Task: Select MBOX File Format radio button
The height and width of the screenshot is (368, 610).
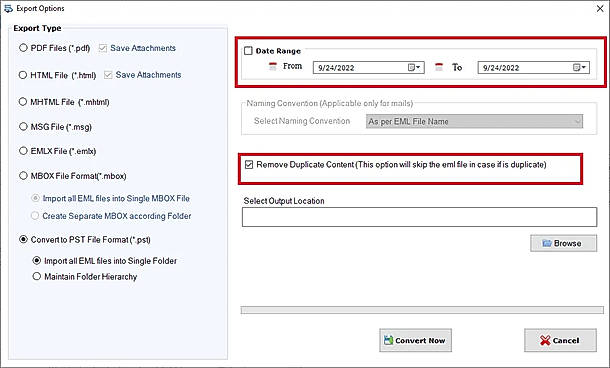Action: point(23,176)
